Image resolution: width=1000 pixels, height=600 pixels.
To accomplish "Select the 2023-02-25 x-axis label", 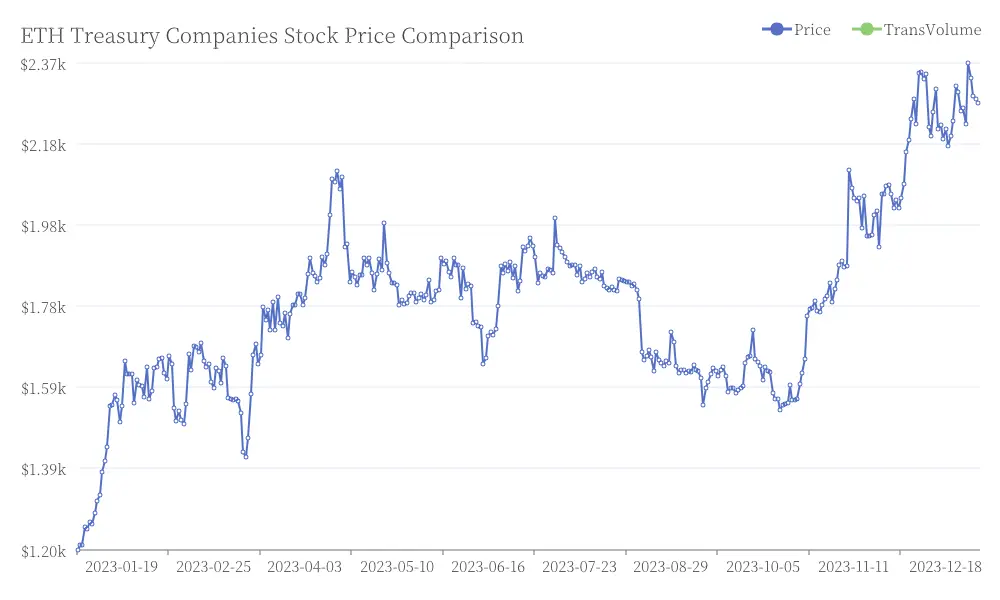I will (x=213, y=566).
